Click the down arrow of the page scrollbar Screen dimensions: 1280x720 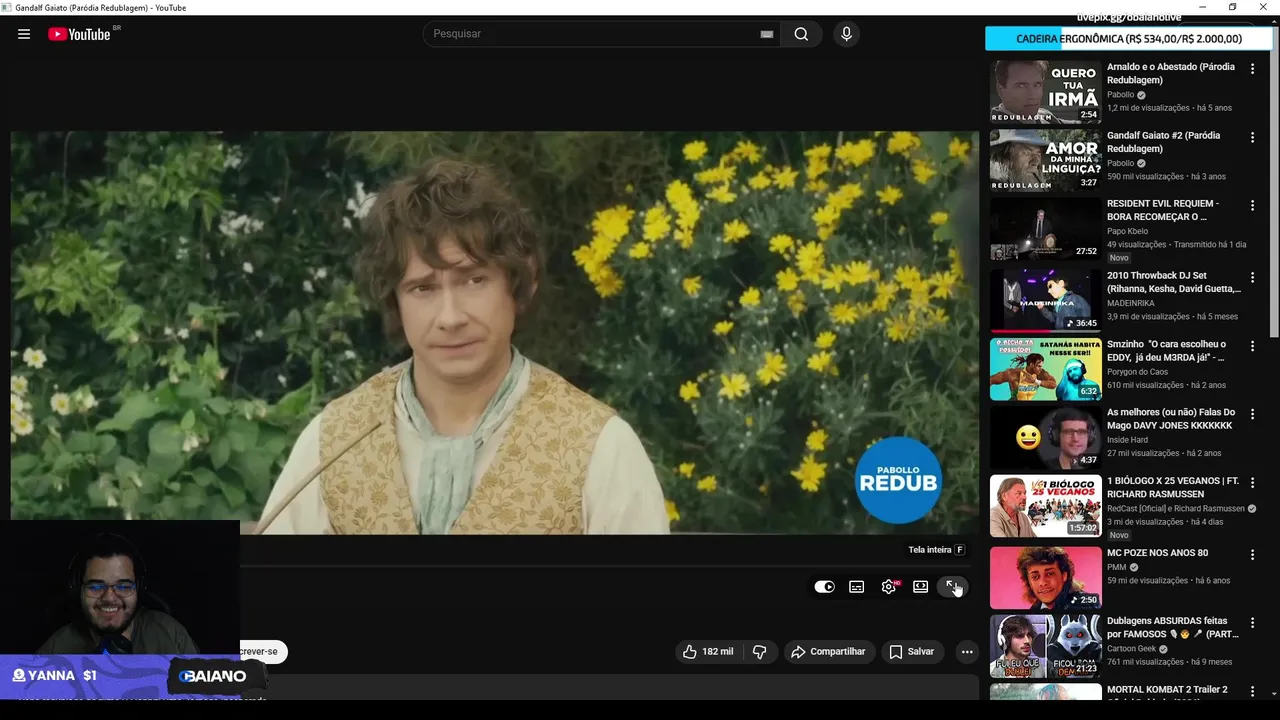[1274, 694]
